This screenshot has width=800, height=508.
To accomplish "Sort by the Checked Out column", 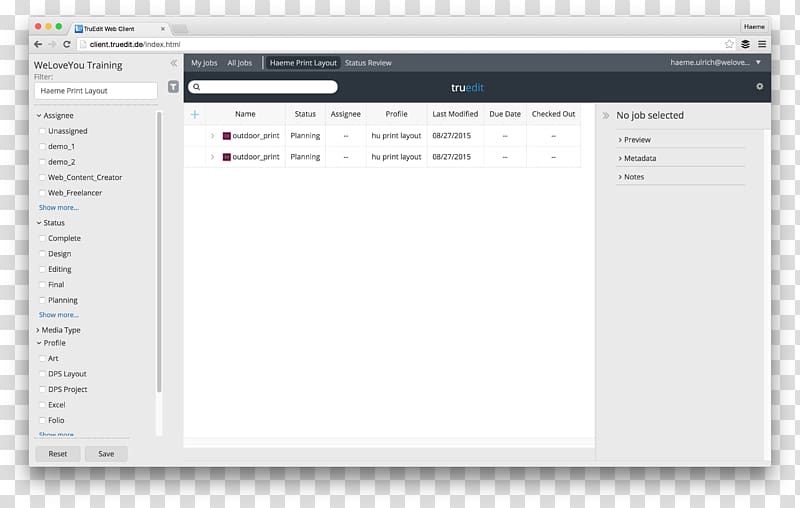I will [553, 114].
